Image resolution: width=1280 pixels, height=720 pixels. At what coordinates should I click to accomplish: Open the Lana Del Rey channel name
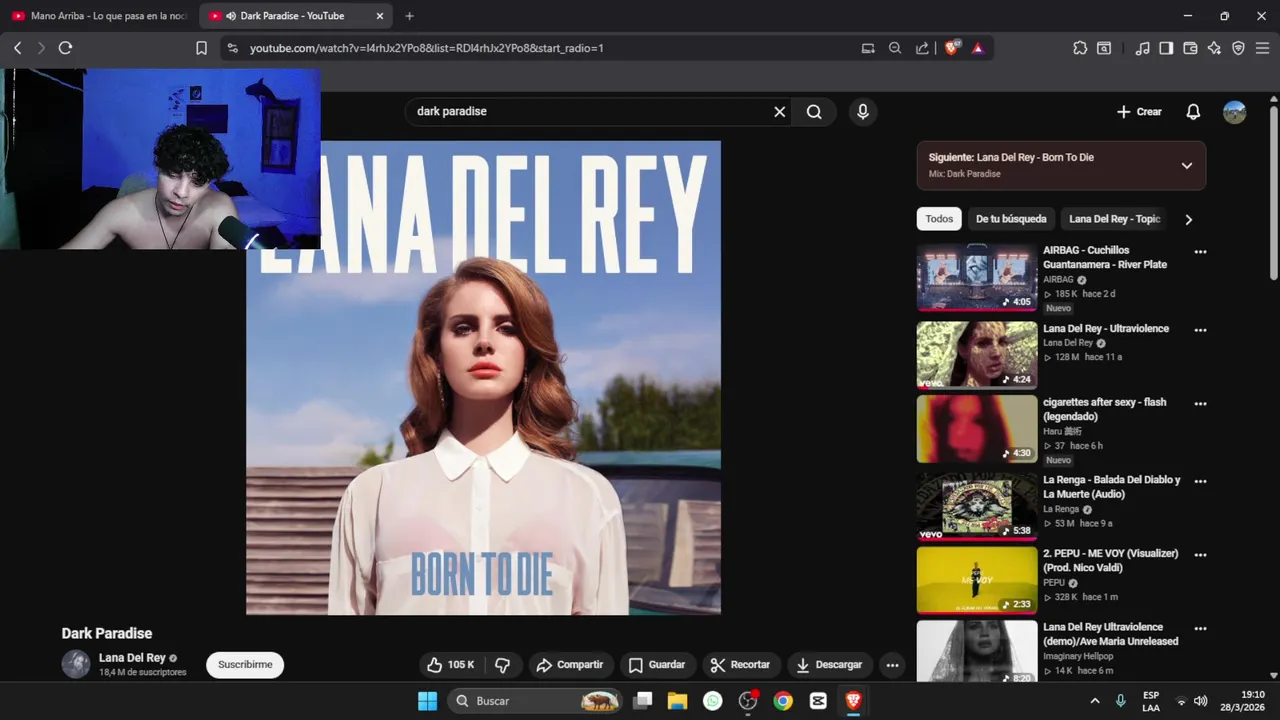pos(132,658)
